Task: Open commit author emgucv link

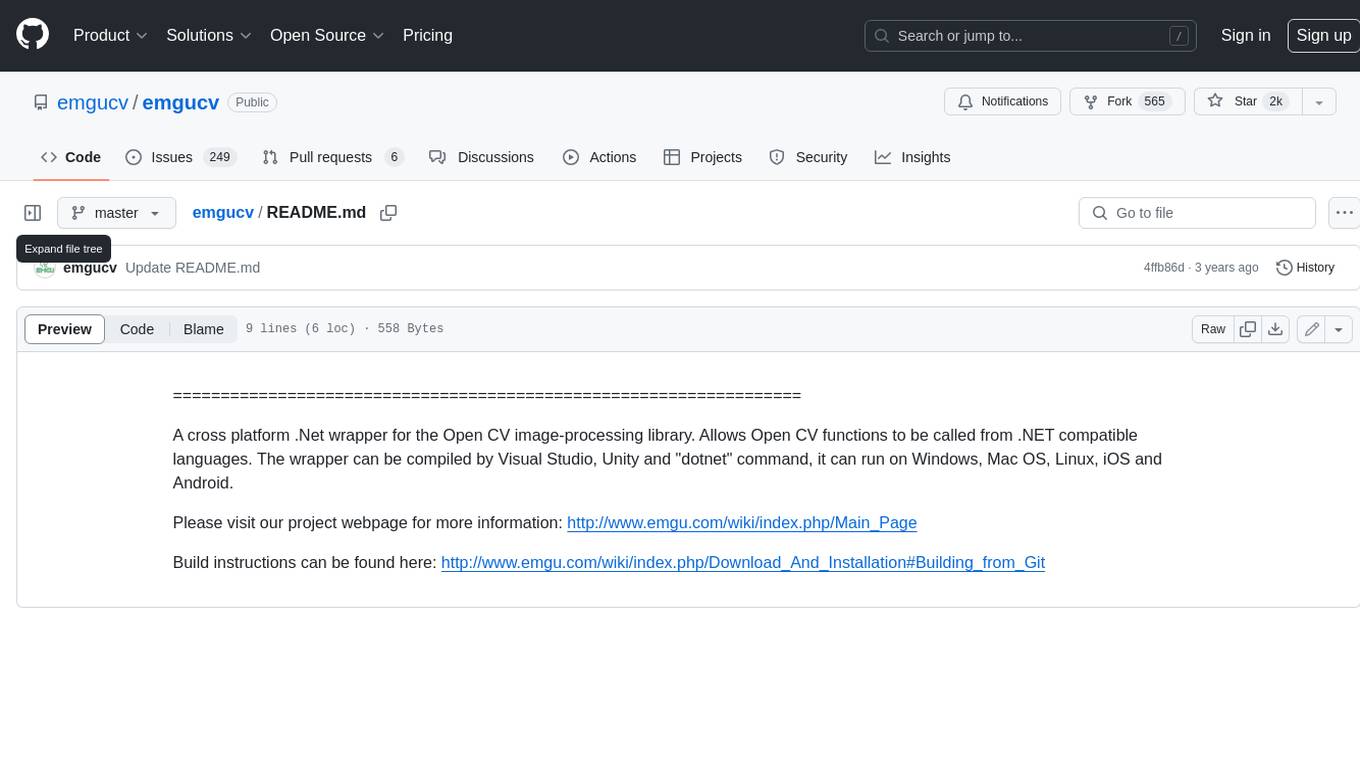Action: 90,268
